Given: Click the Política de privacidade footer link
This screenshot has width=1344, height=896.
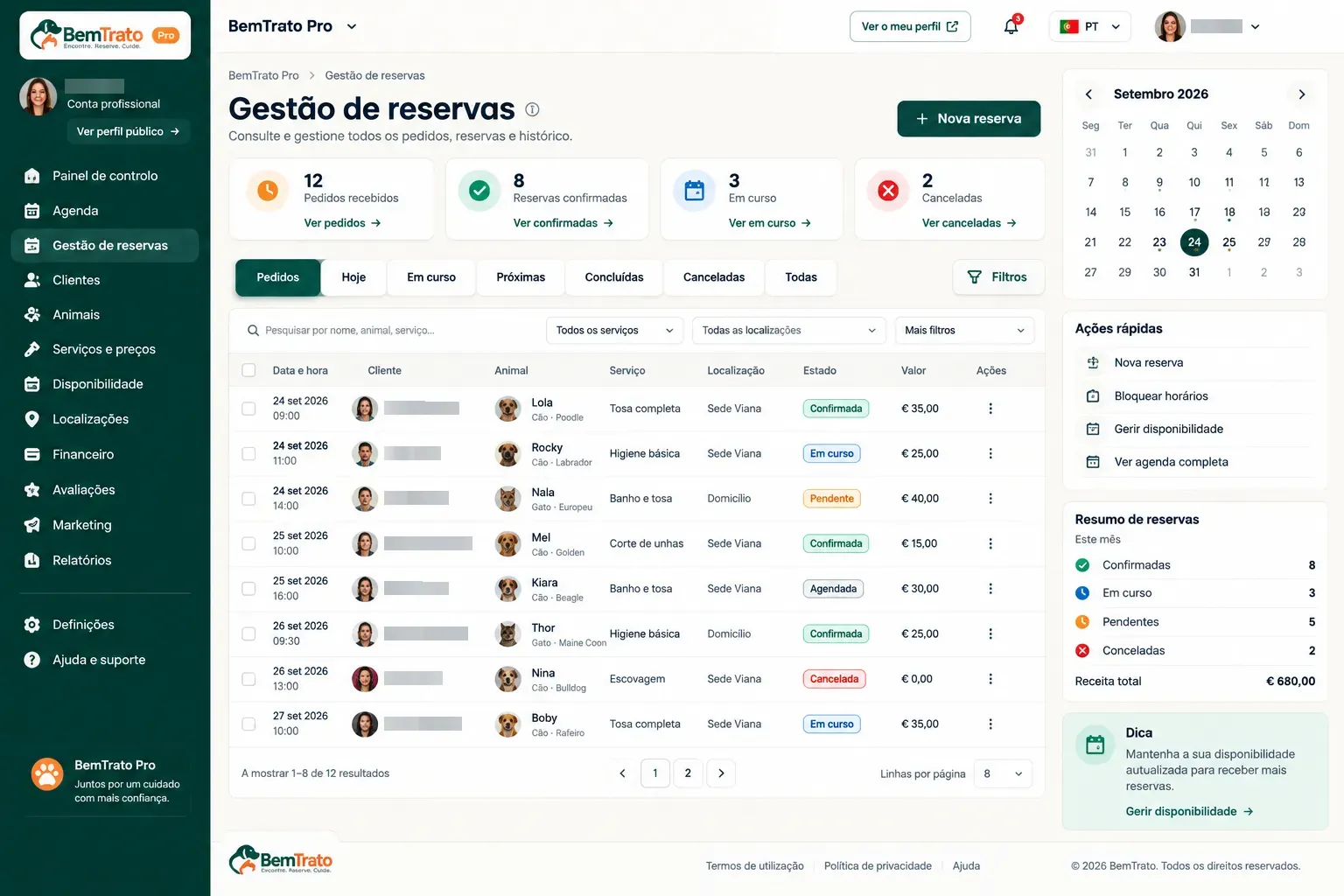Looking at the screenshot, I should point(878,866).
